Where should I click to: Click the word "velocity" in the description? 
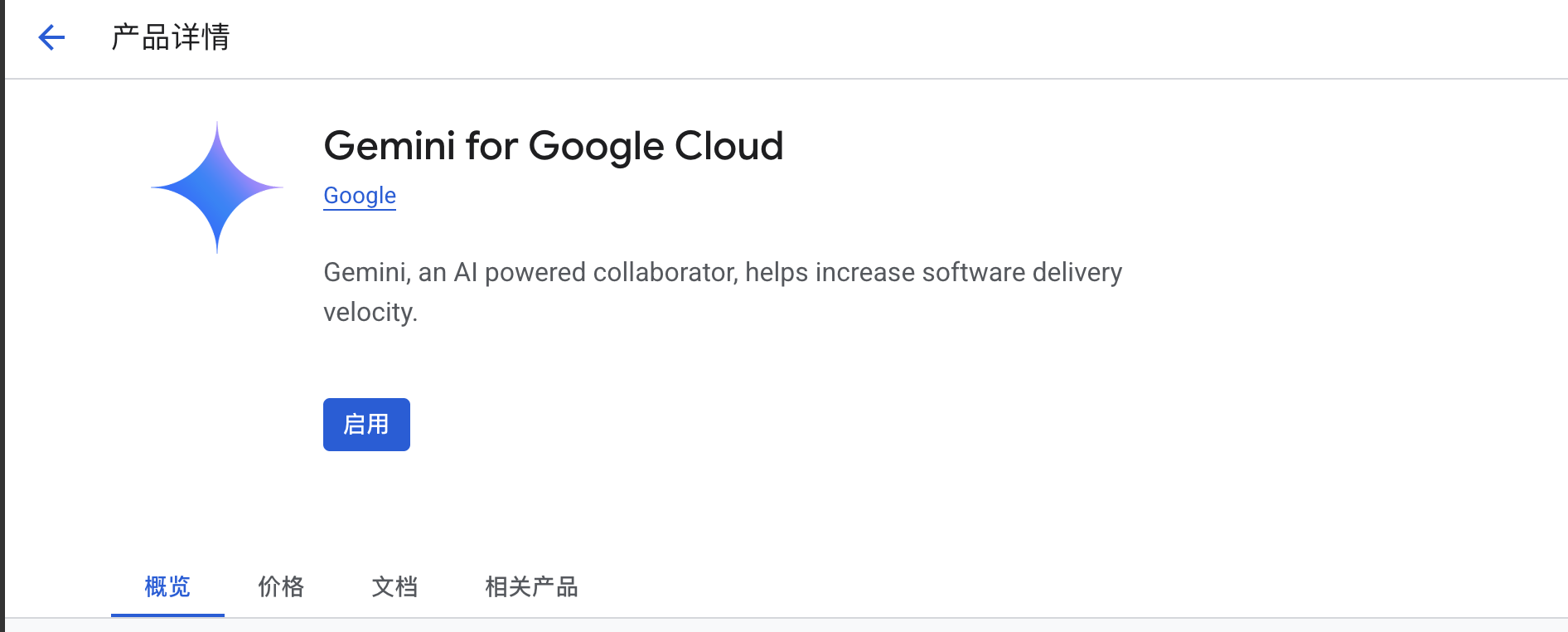(369, 313)
